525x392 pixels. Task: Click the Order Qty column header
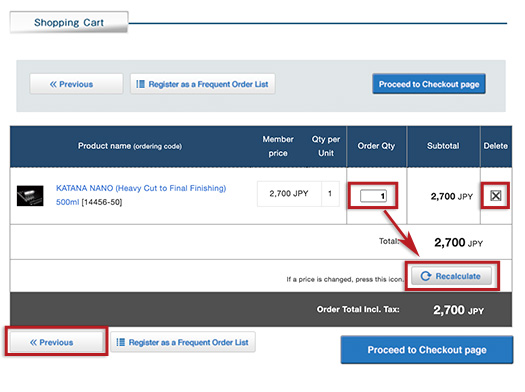coord(376,146)
